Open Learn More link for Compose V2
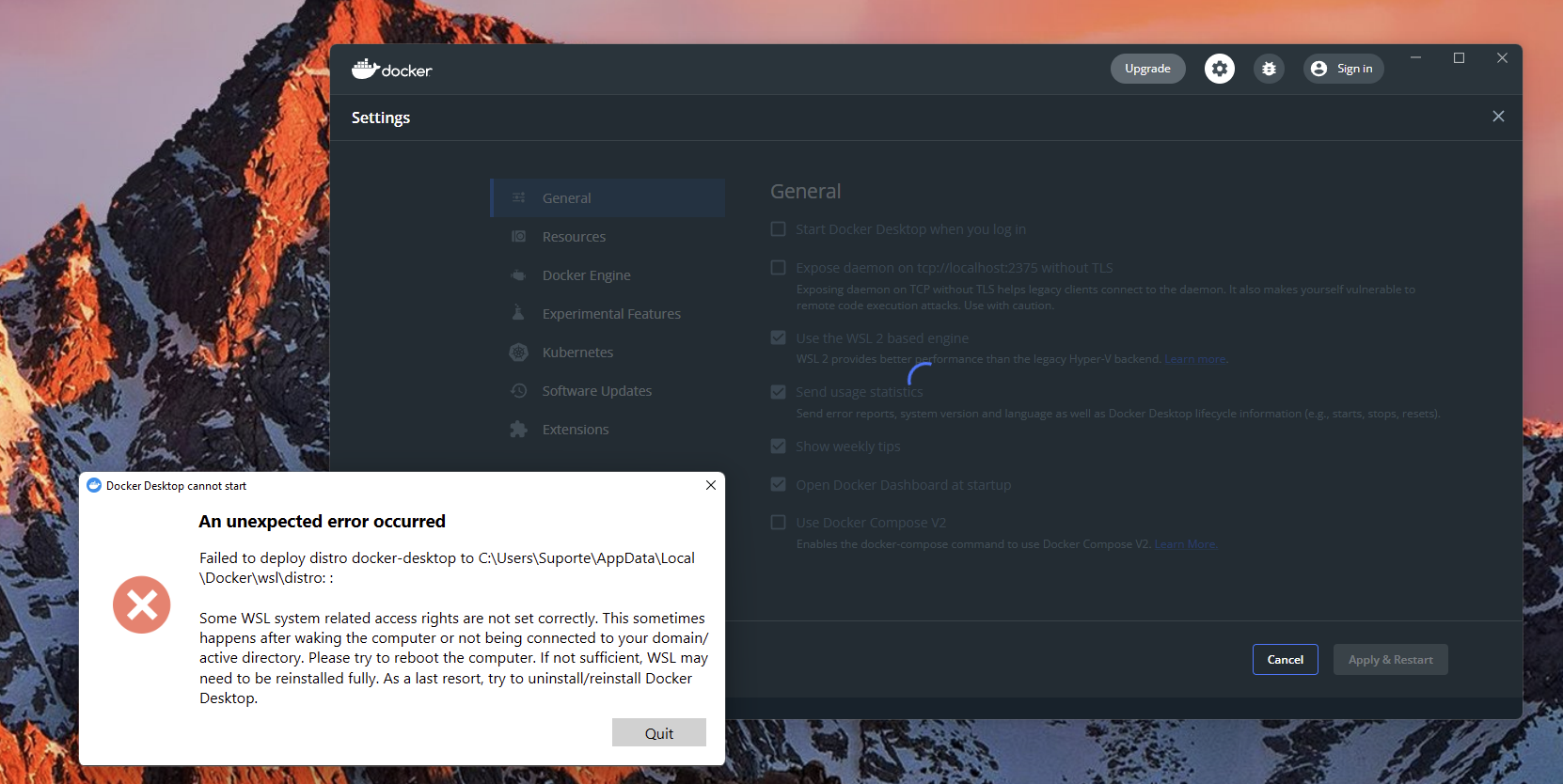The width and height of the screenshot is (1563, 784). 1185,544
